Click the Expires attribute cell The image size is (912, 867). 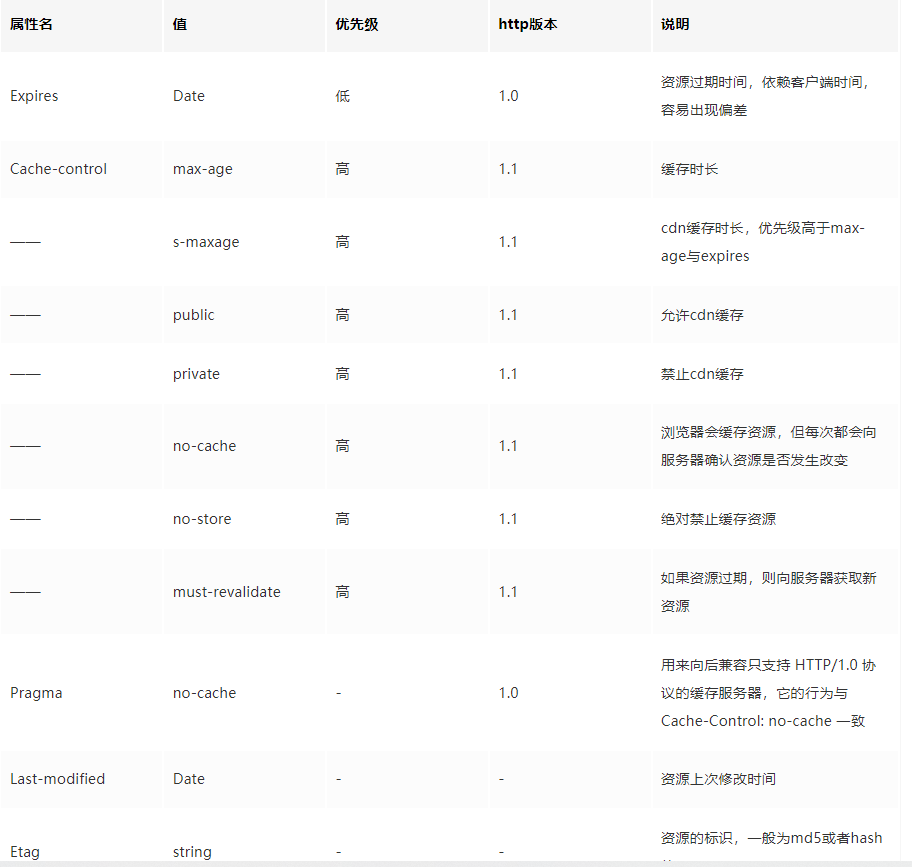34,96
